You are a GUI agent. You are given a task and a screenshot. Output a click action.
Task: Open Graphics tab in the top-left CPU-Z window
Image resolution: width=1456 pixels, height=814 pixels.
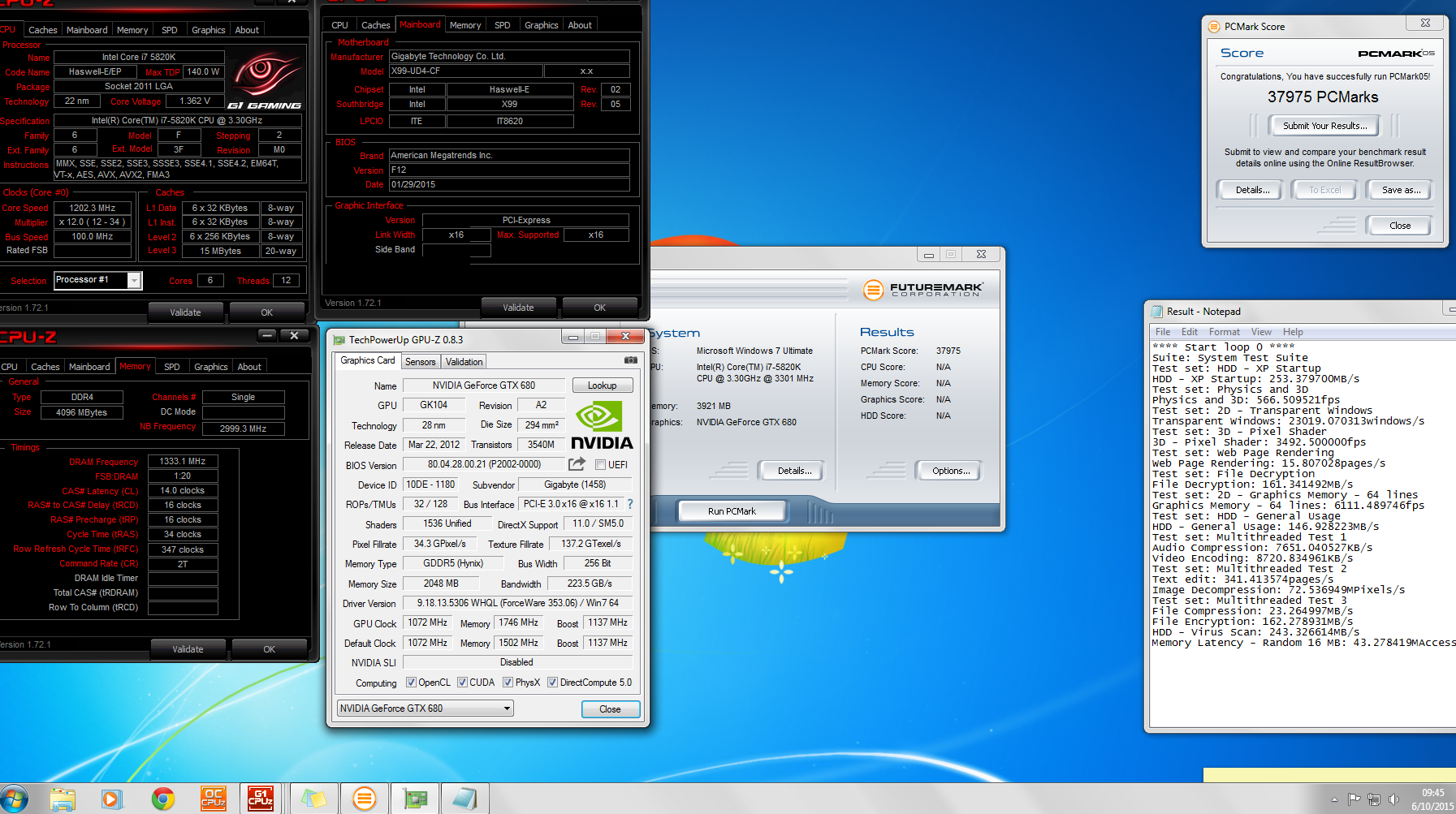(208, 30)
